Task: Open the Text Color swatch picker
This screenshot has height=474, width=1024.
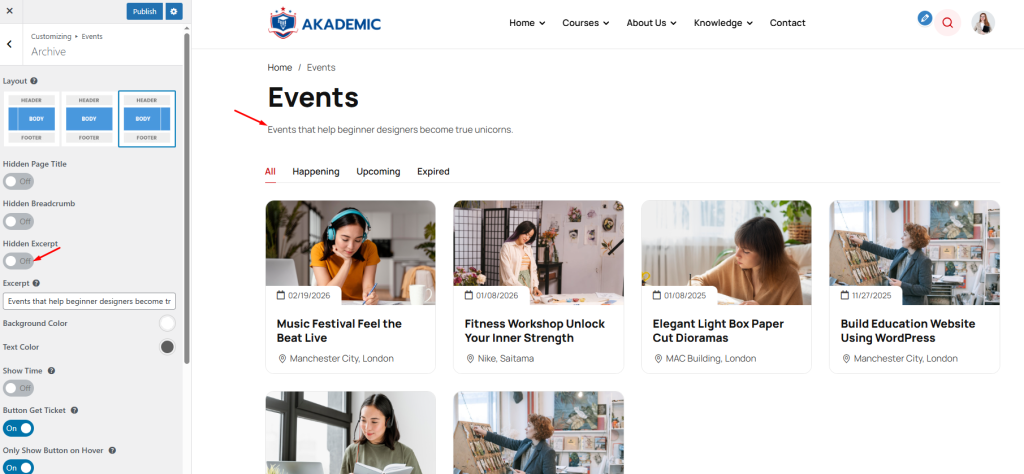Action: pos(167,347)
